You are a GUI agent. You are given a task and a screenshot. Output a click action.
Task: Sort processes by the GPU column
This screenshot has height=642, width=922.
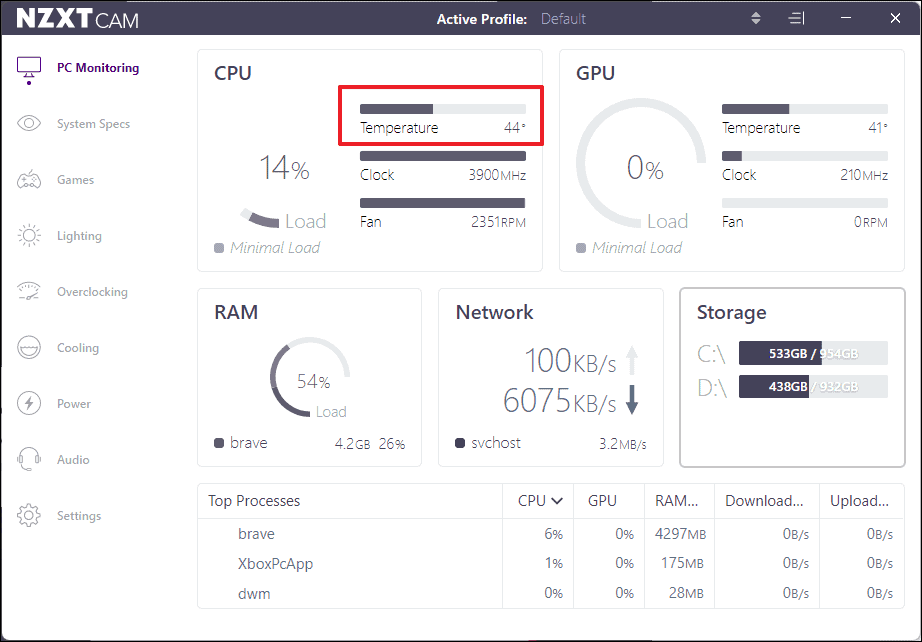pos(602,501)
